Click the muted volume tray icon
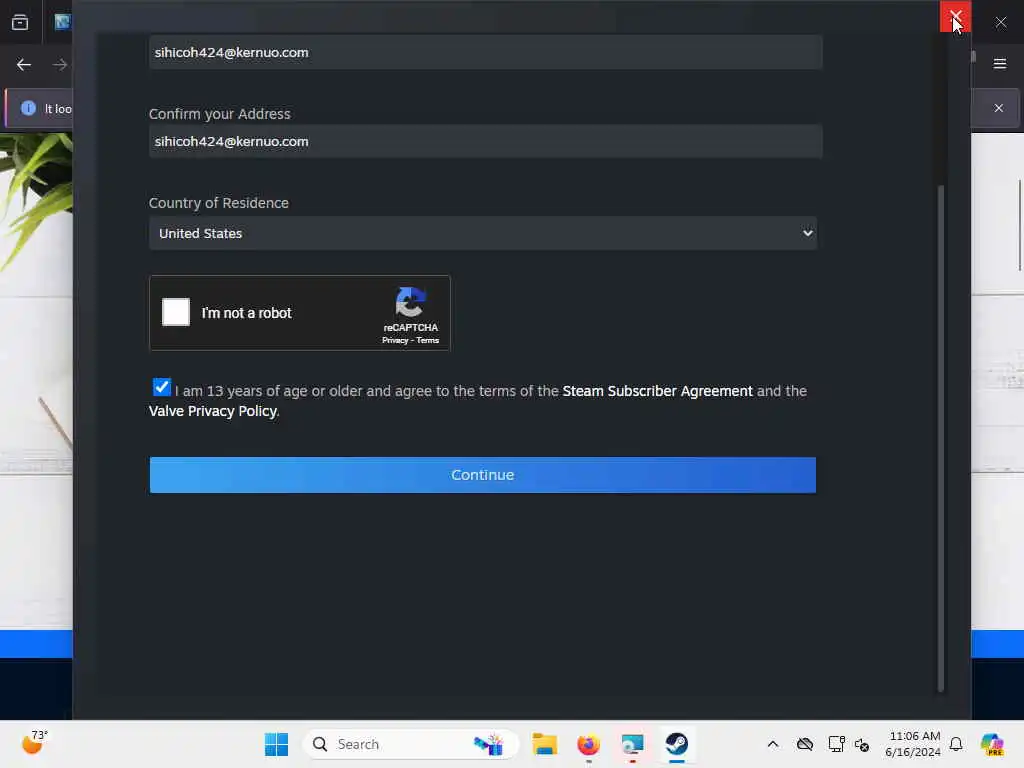 pyautogui.click(x=862, y=744)
